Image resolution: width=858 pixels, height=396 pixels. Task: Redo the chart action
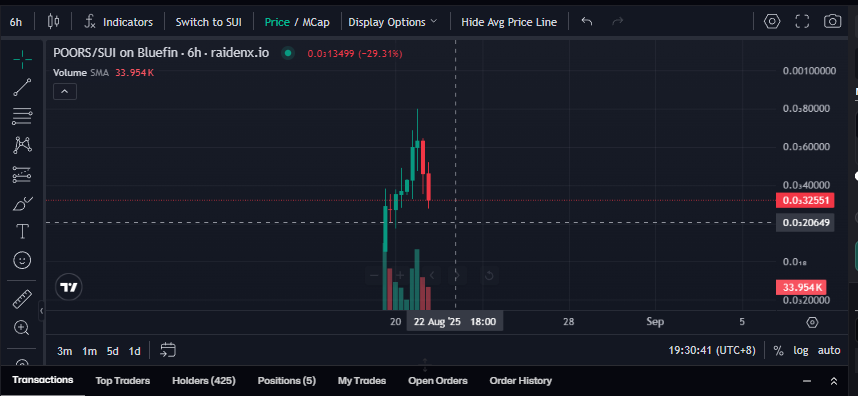(618, 22)
